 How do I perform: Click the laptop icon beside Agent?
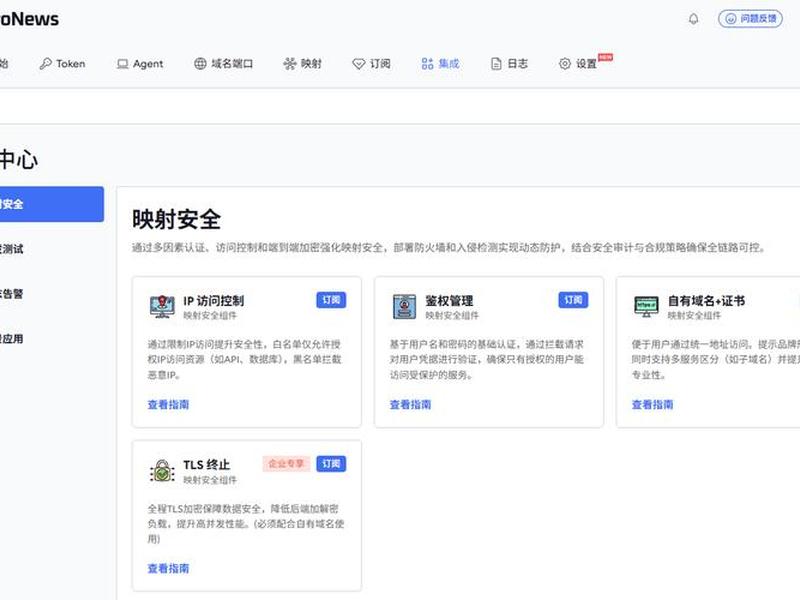(x=122, y=64)
